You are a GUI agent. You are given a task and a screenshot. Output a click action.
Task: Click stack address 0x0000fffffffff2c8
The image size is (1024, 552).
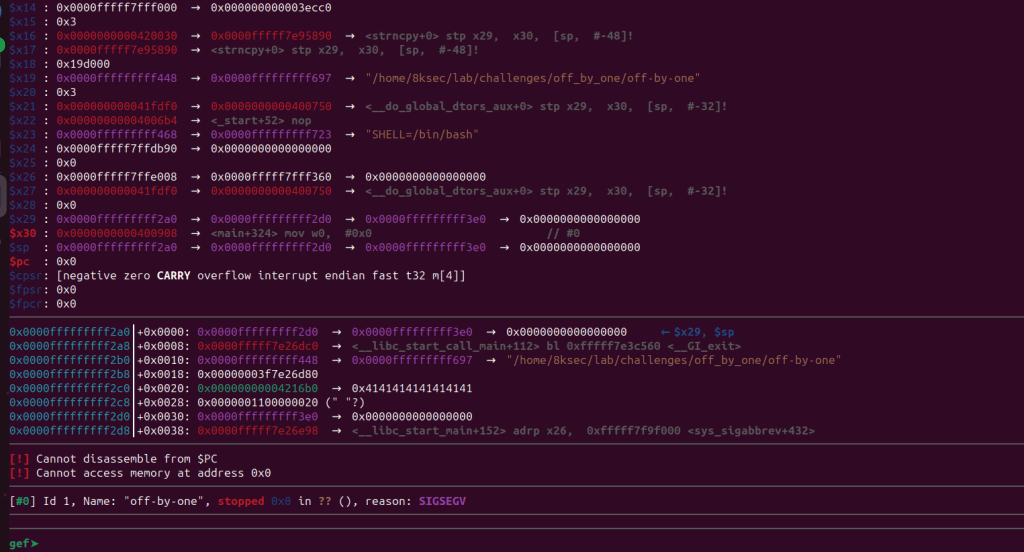click(69, 402)
